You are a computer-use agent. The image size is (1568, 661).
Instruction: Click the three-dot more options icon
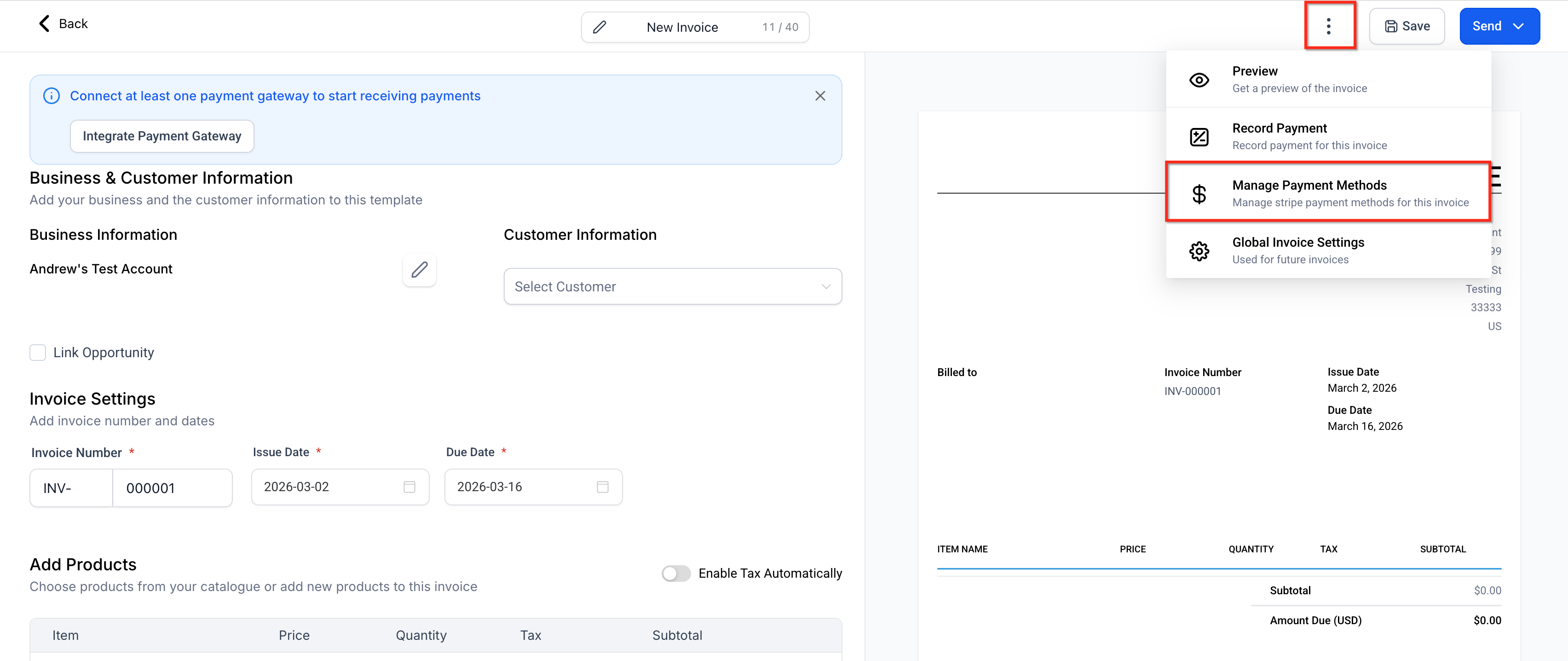point(1328,26)
